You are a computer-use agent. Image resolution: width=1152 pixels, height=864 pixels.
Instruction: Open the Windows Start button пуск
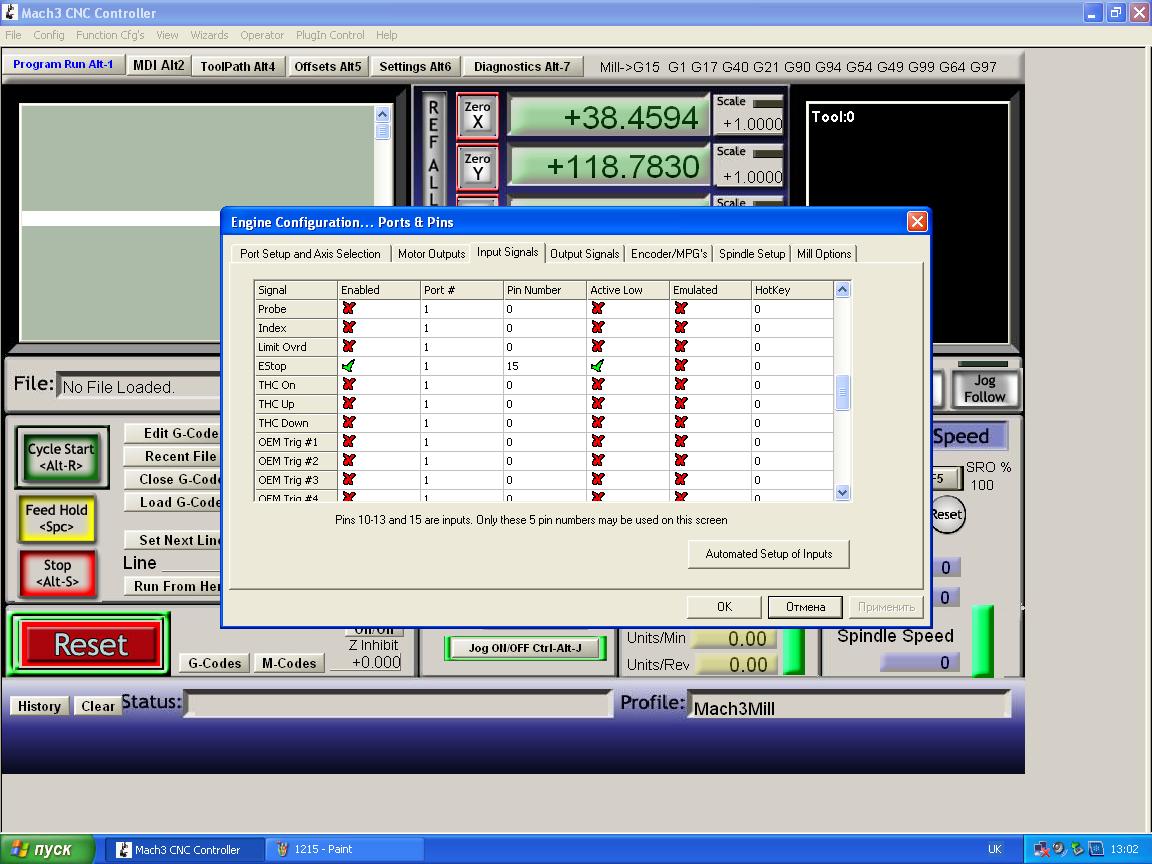tap(48, 849)
